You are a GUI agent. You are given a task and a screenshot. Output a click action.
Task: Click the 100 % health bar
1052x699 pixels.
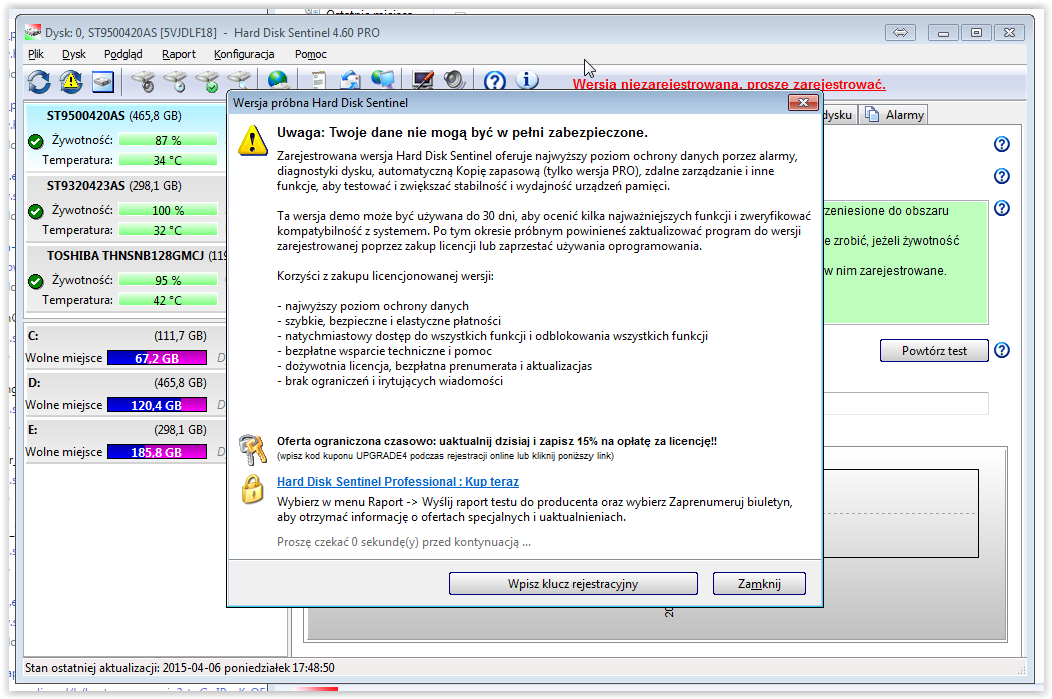(x=168, y=210)
